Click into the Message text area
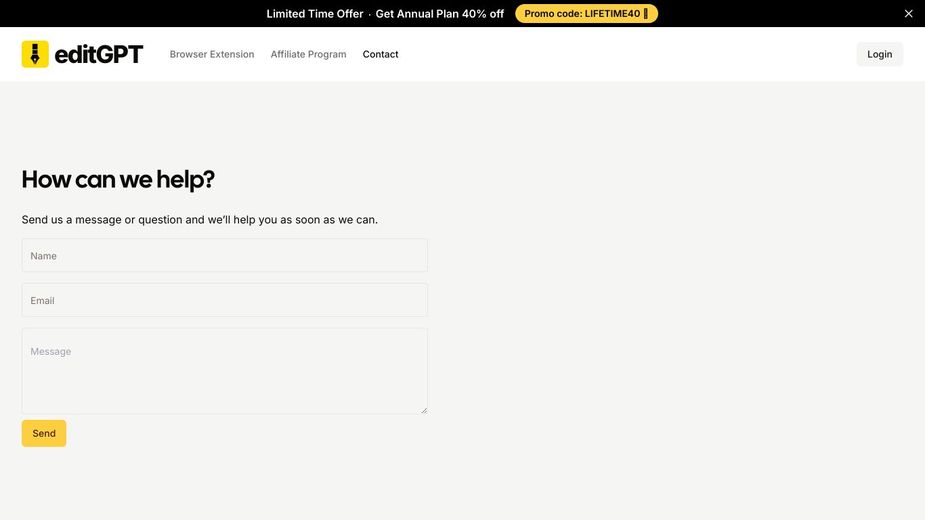 (225, 371)
